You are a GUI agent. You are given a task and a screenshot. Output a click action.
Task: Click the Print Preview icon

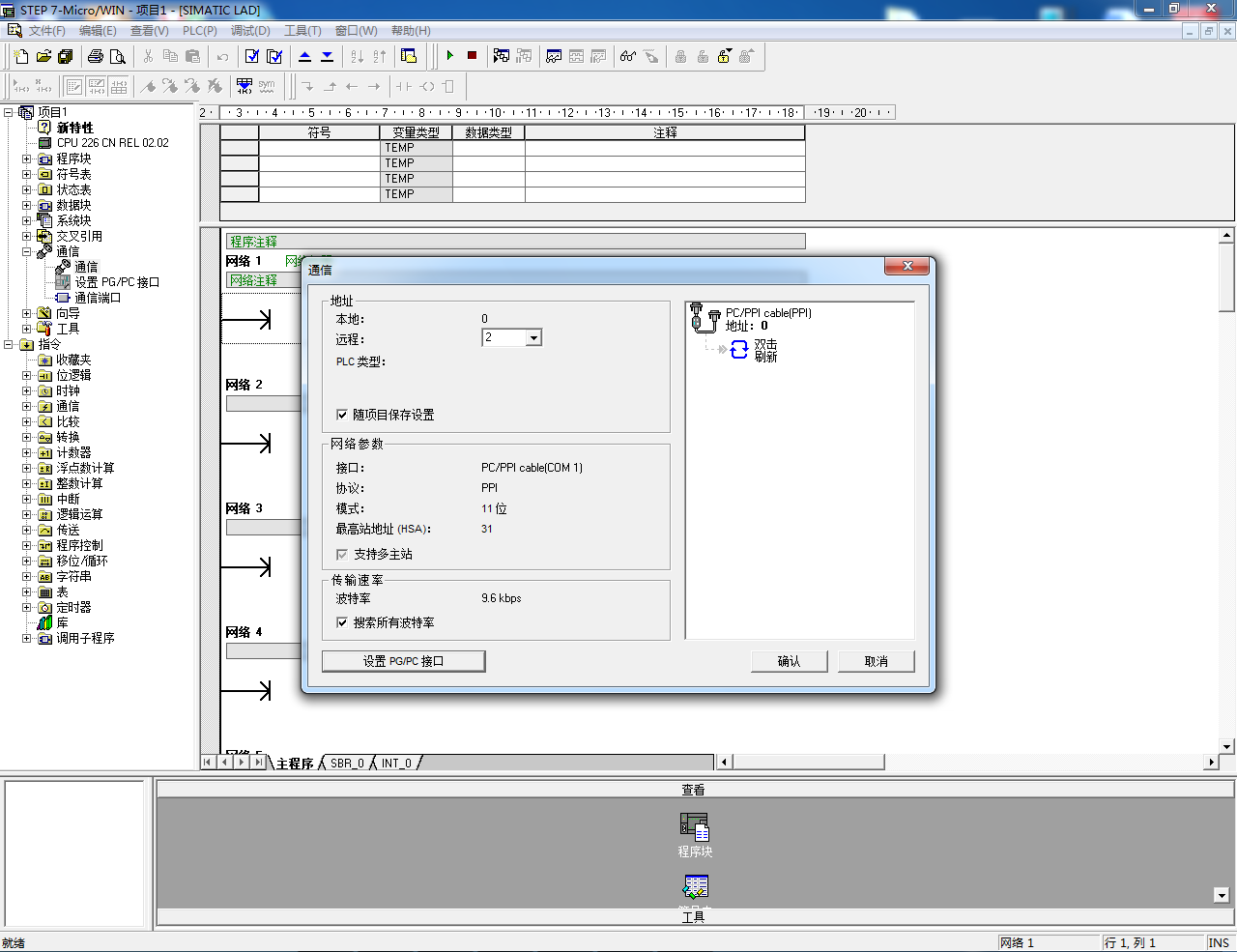click(118, 56)
